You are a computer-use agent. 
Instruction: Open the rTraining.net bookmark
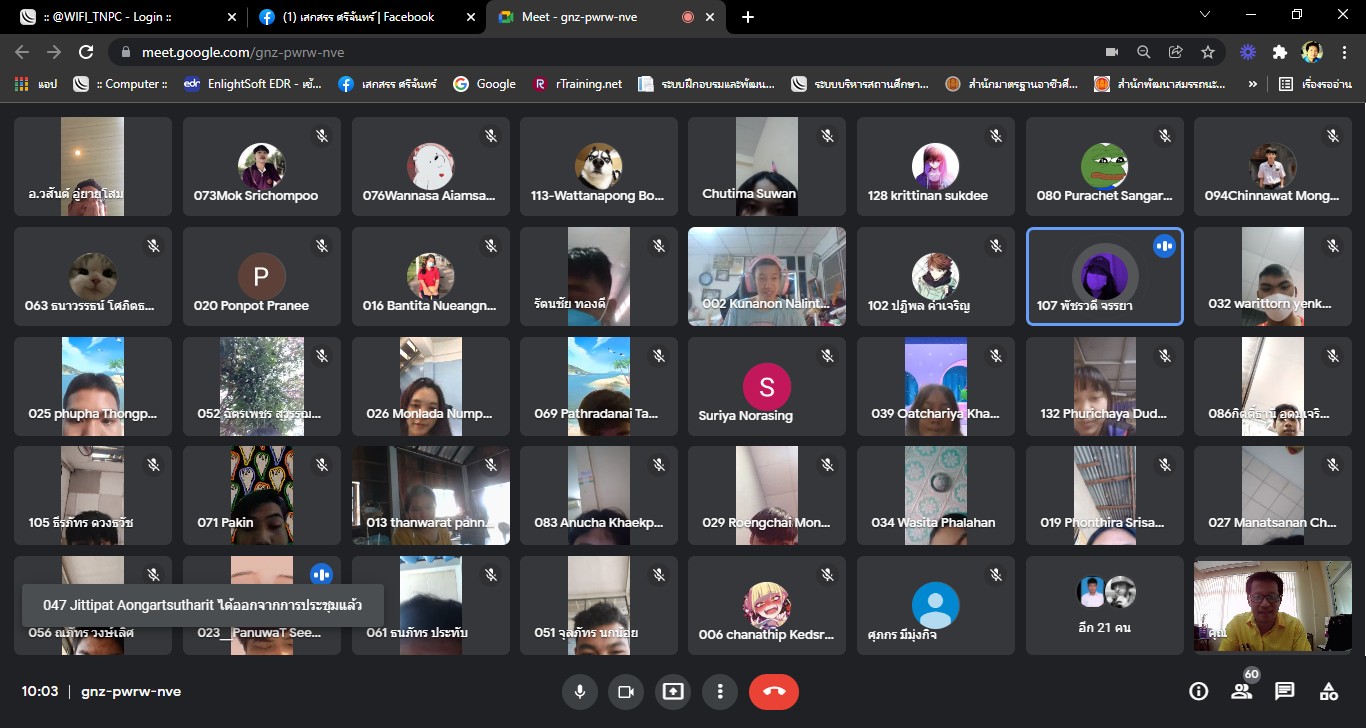click(578, 84)
